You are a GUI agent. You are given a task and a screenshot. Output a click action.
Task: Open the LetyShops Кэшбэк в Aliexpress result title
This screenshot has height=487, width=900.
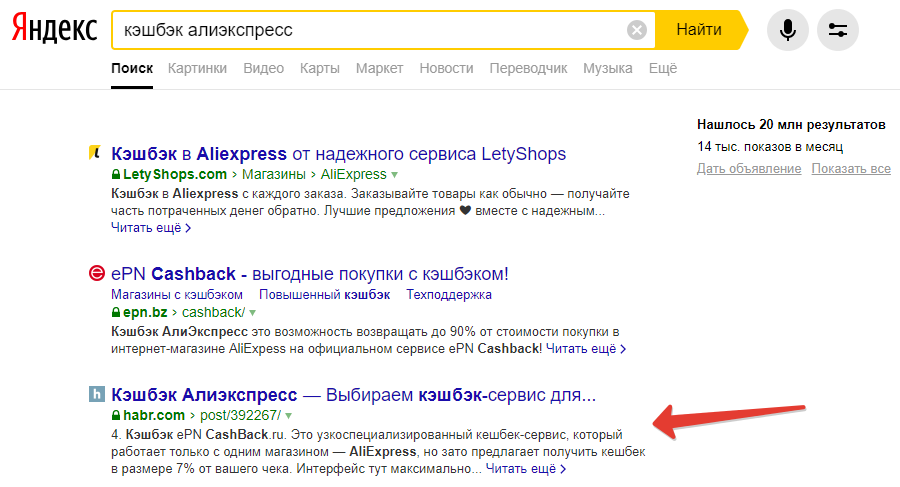(x=339, y=154)
